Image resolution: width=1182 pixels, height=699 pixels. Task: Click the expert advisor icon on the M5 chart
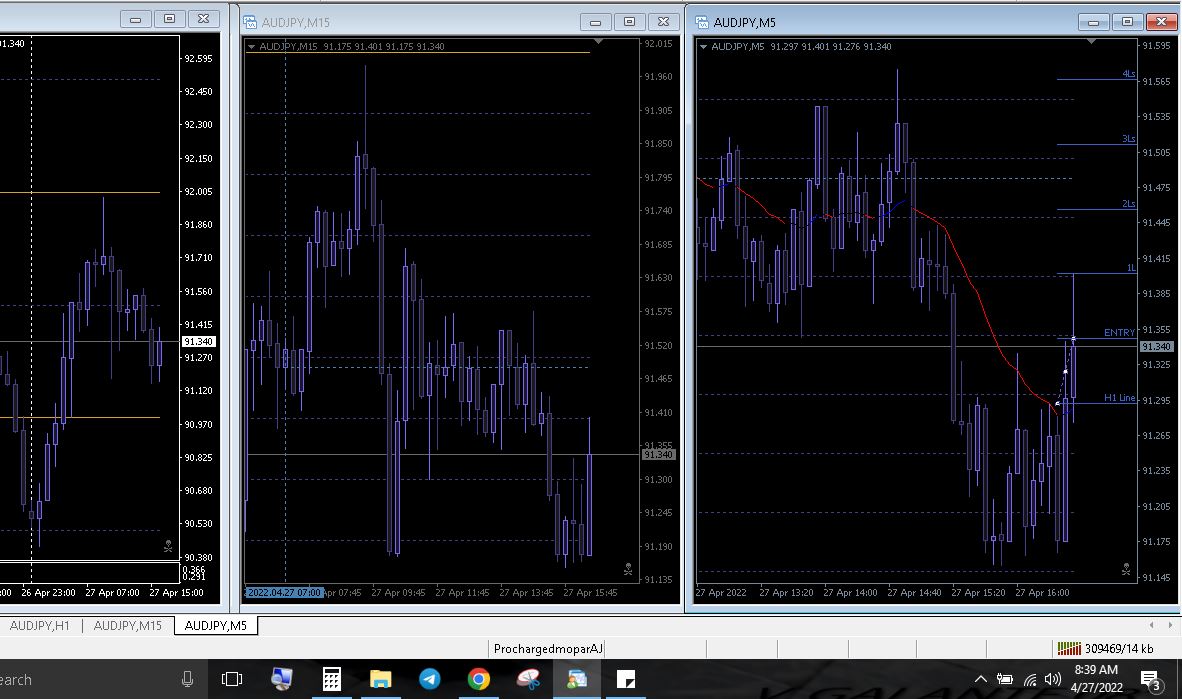[x=1125, y=570]
